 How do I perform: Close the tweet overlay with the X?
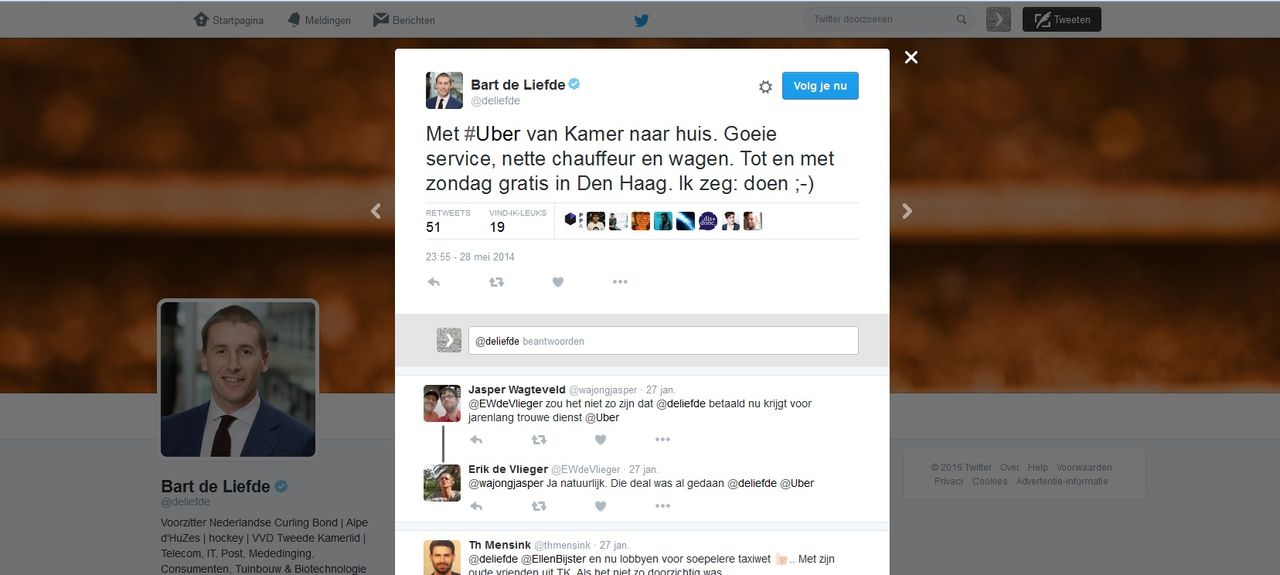(911, 57)
